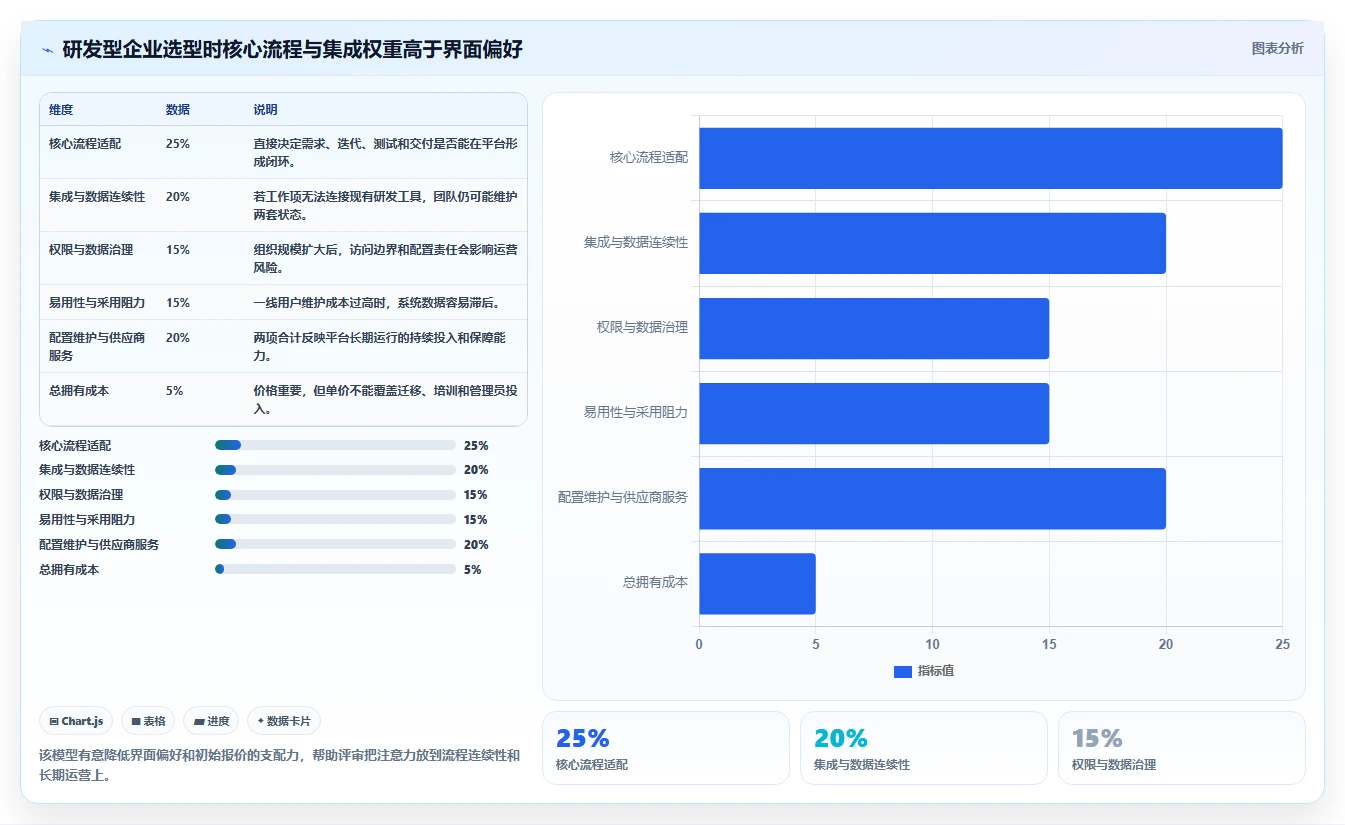The width and height of the screenshot is (1345, 825).
Task: Open the 15% 权限与数据治理 data card
Action: [x=1182, y=748]
